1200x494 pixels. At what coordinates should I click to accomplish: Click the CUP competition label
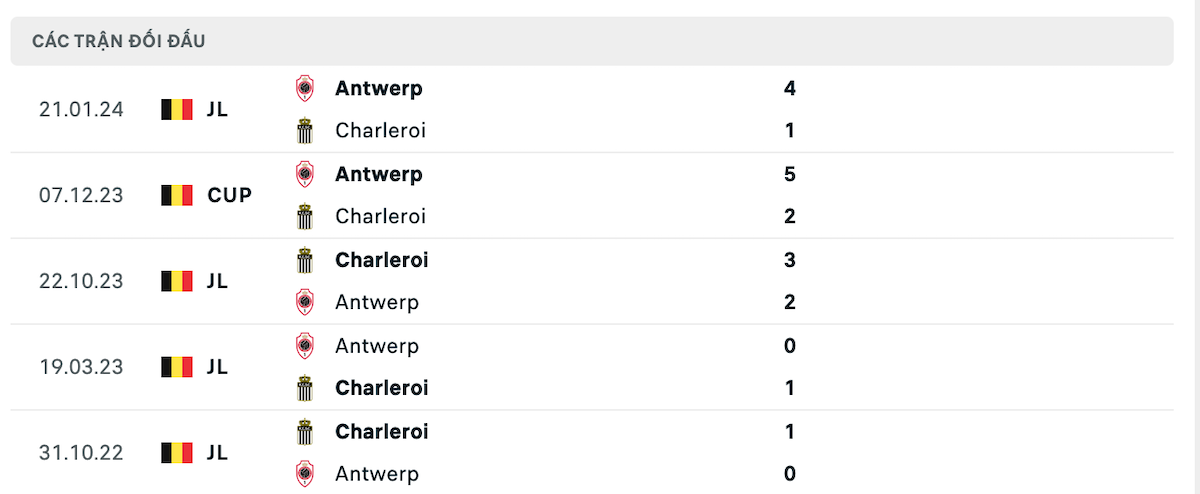pyautogui.click(x=230, y=195)
